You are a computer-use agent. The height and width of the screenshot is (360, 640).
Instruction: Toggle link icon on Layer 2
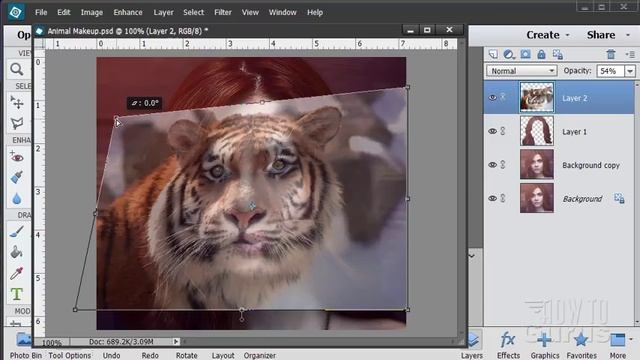point(503,97)
